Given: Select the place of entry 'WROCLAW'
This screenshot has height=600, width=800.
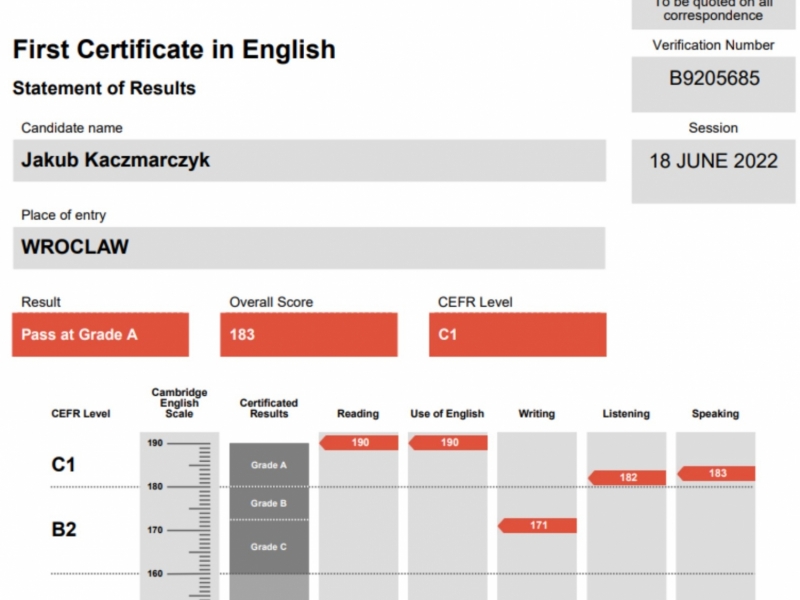Looking at the screenshot, I should (75, 247).
